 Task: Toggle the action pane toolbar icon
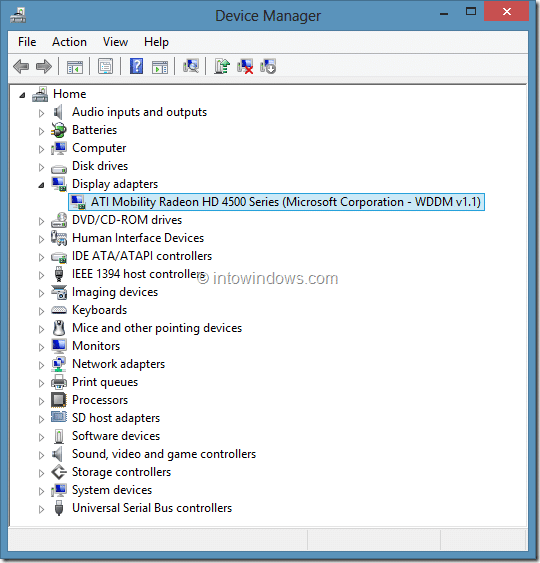pos(160,67)
